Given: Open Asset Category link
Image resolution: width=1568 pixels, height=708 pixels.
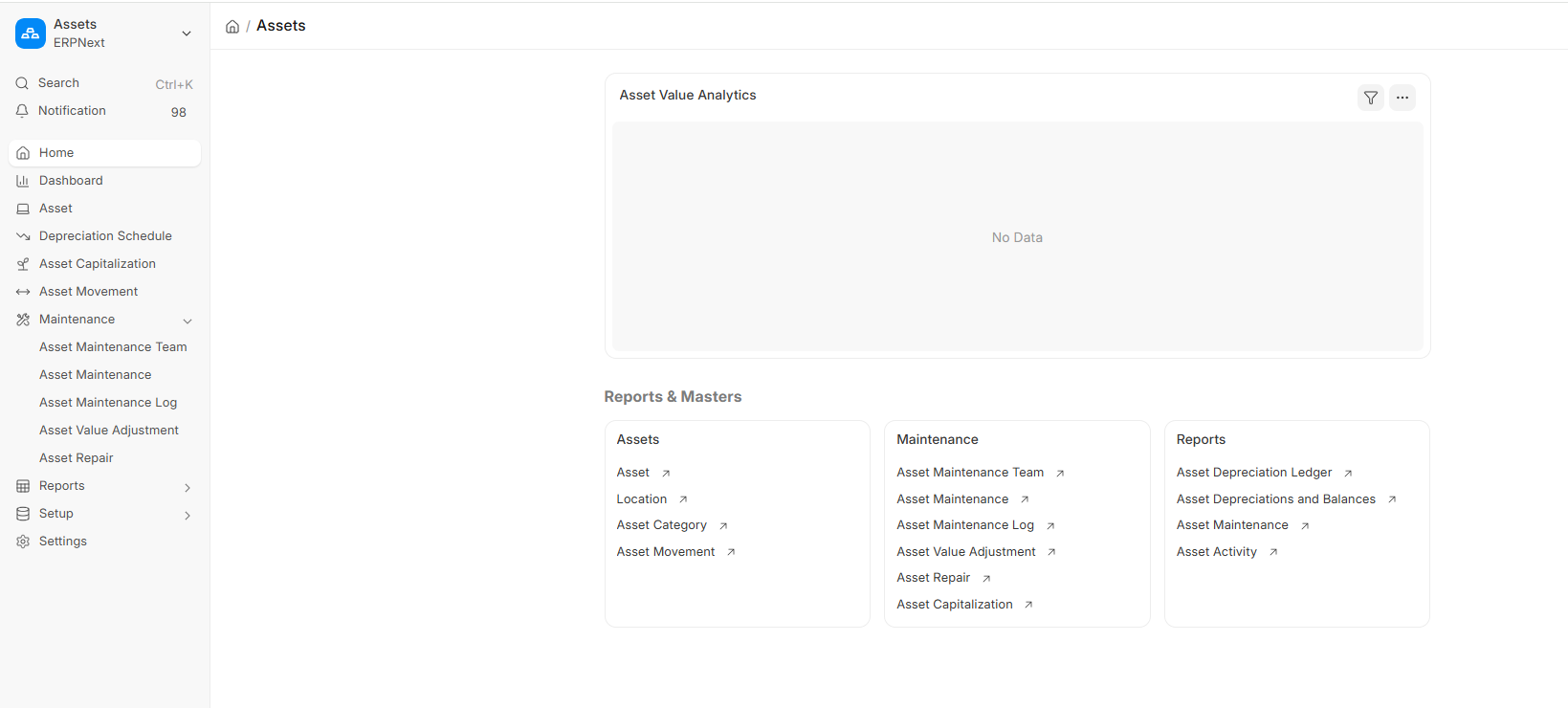Looking at the screenshot, I should pyautogui.click(x=662, y=525).
